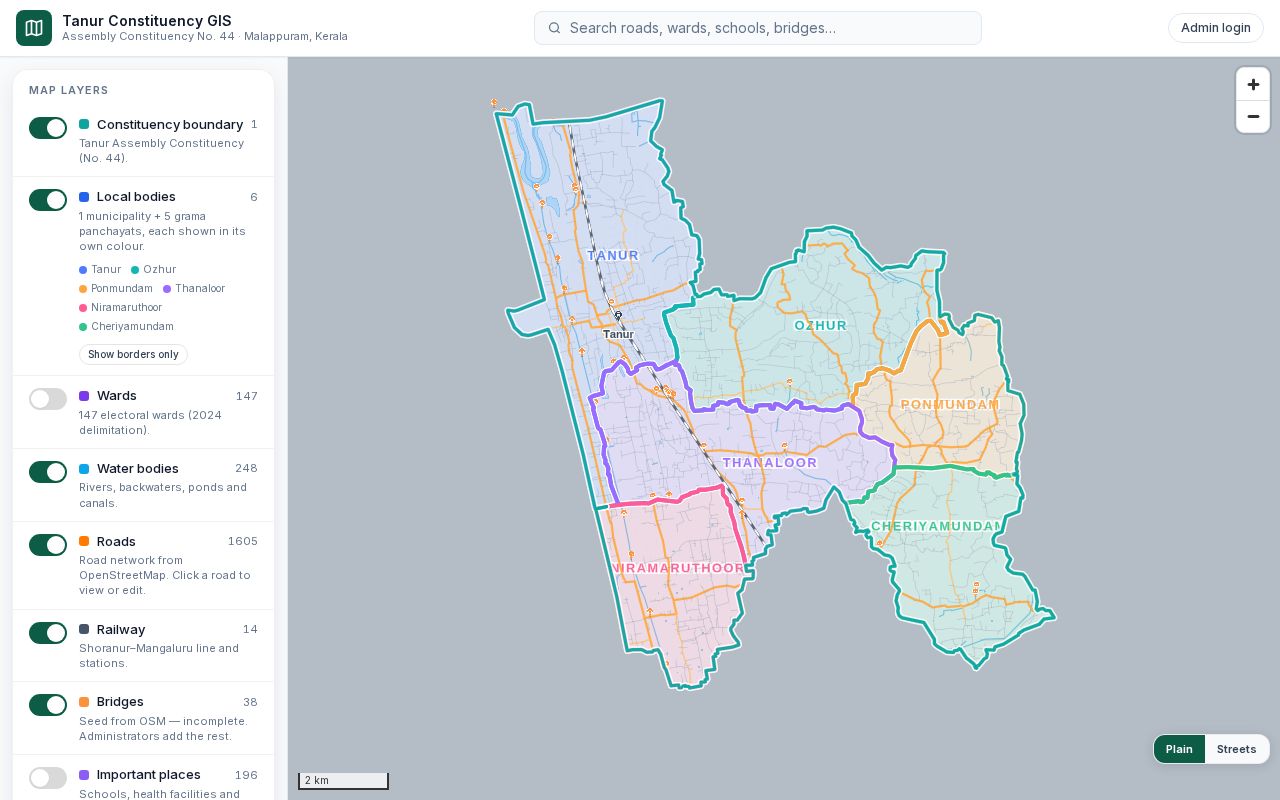Viewport: 1280px width, 800px height.
Task: Click the Important places count 196
Action: 246,776
